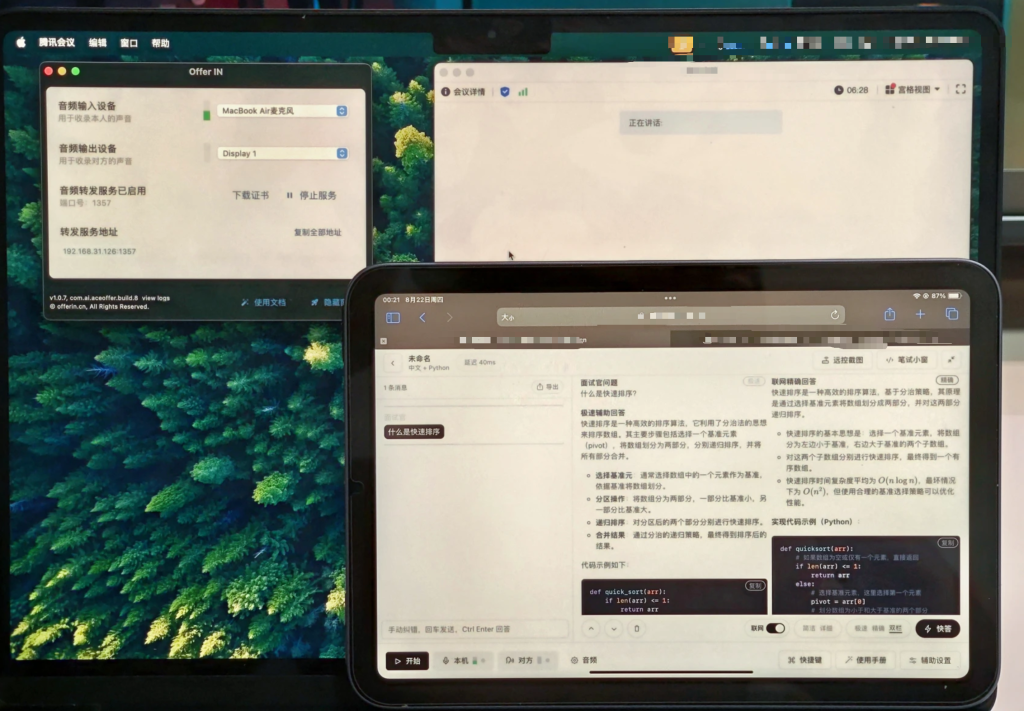Screen dimensions: 1024x711
Task: Click the 快答 button
Action: pyautogui.click(x=937, y=628)
